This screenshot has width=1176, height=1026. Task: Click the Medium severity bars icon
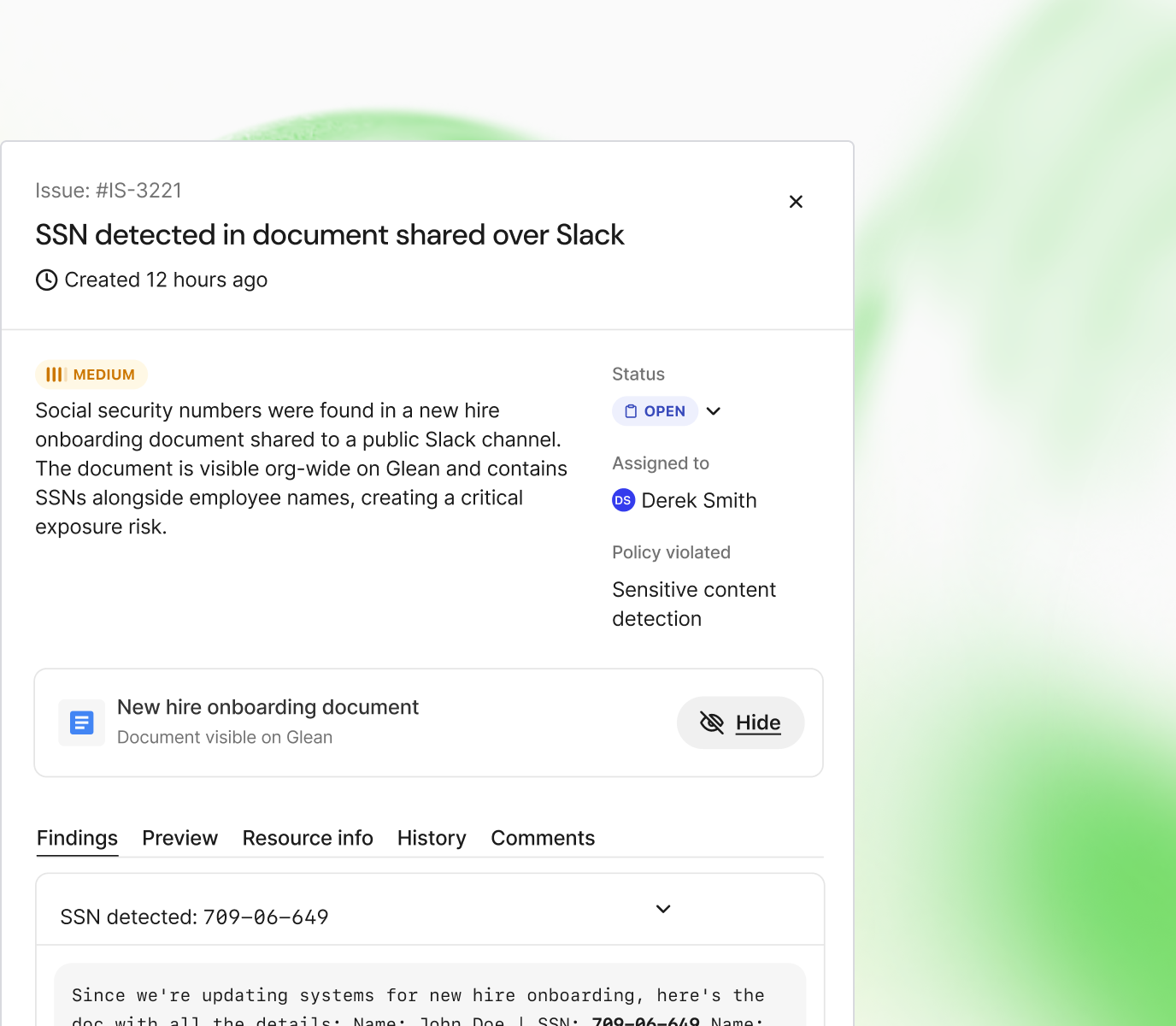click(56, 374)
